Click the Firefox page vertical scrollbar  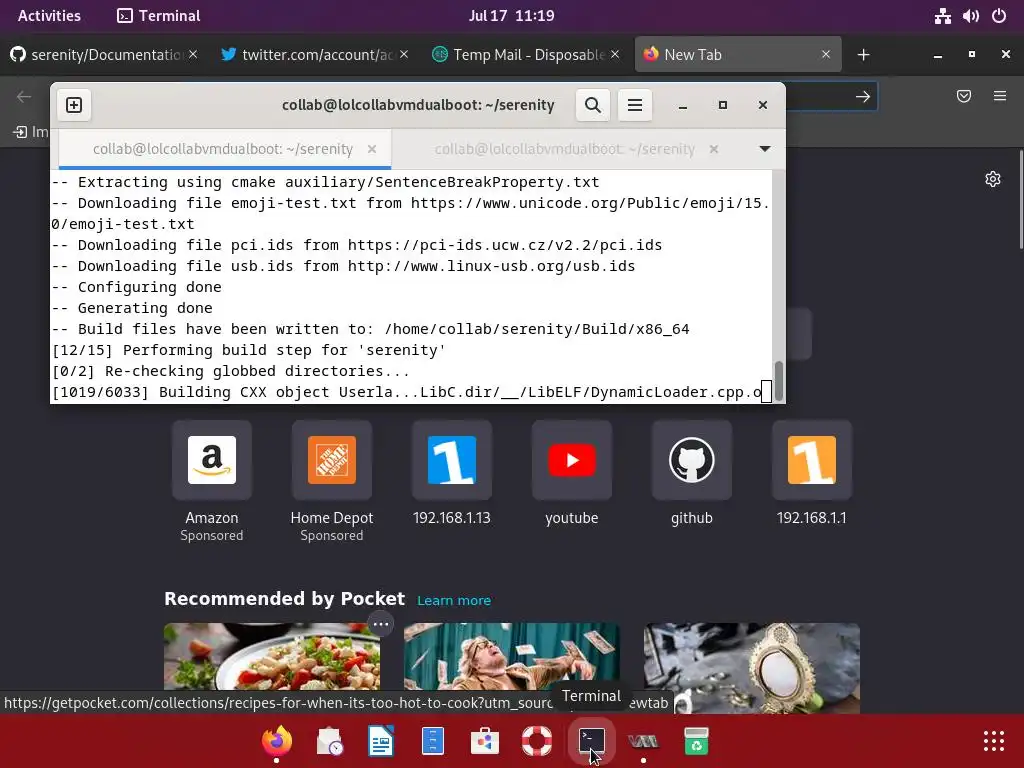coord(1021,199)
